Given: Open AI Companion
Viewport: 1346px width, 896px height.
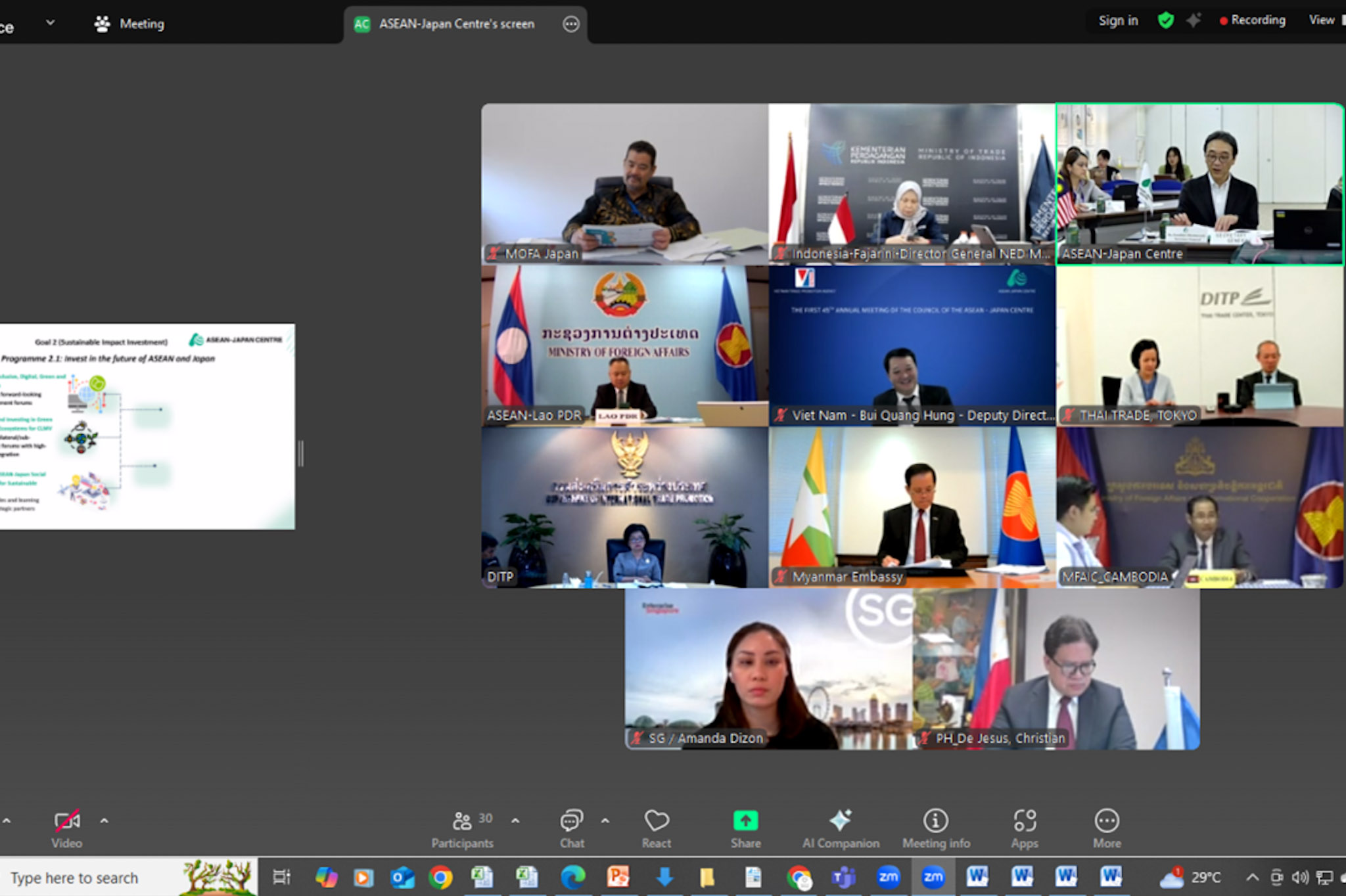Looking at the screenshot, I should coord(841,829).
